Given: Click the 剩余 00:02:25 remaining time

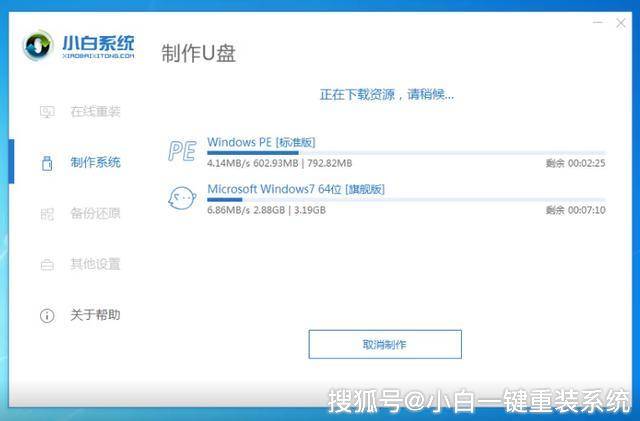Looking at the screenshot, I should [576, 163].
